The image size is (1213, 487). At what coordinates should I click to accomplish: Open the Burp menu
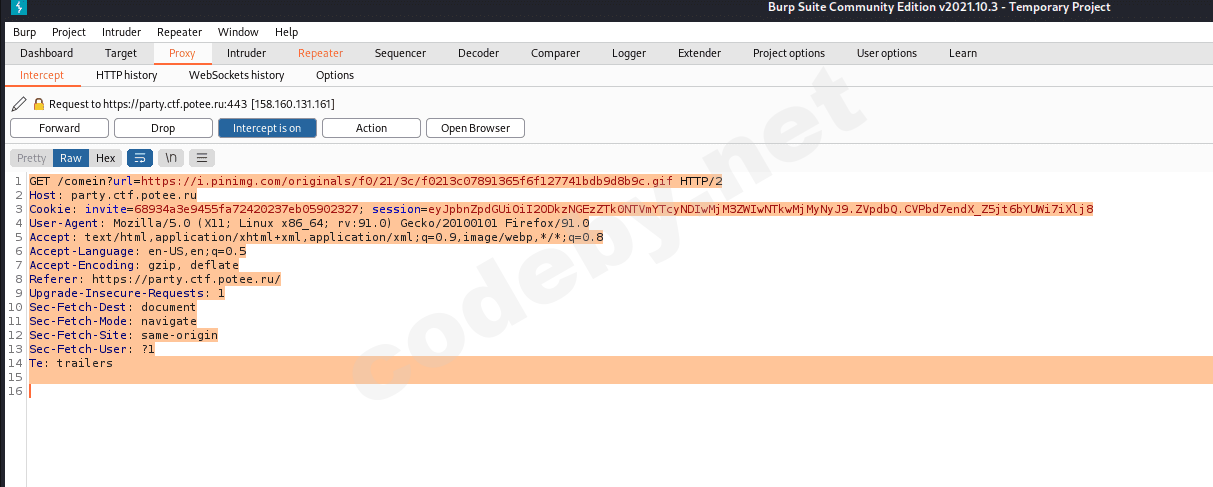pos(24,32)
